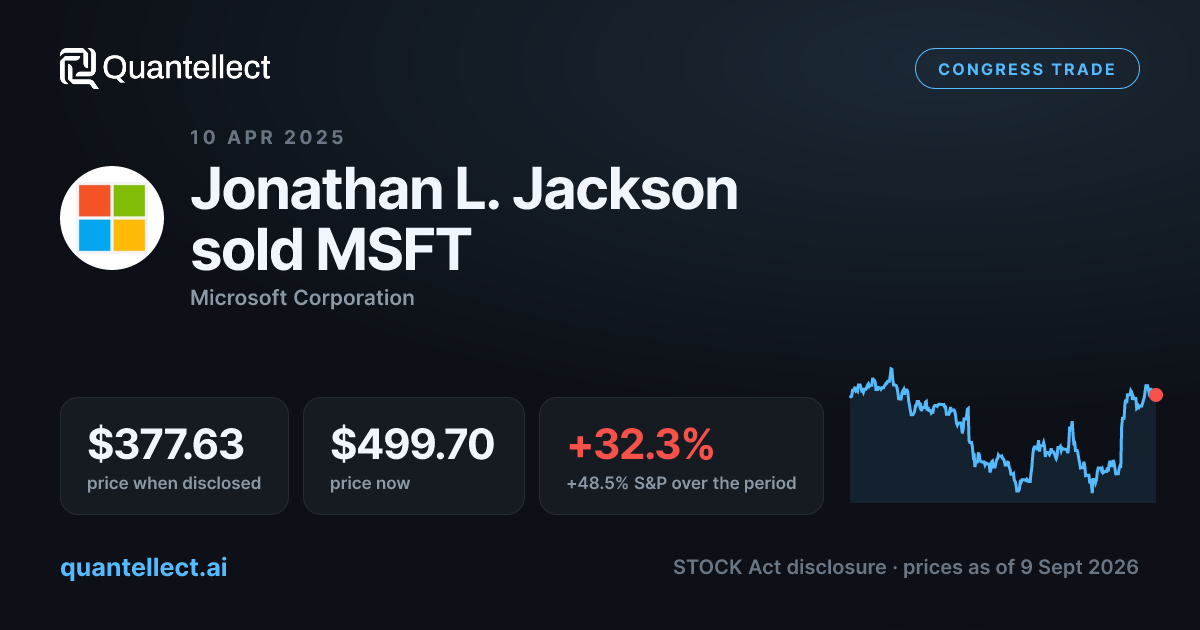Image resolution: width=1200 pixels, height=630 pixels.
Task: Click the Jonathan L. Jackson headline
Action: (x=464, y=190)
